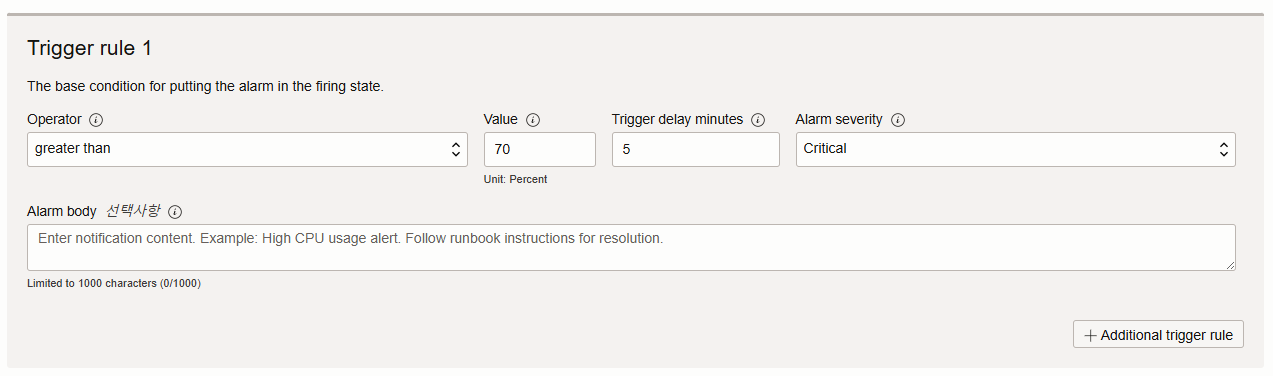Image resolution: width=1273 pixels, height=376 pixels.
Task: Click the info icon next to Operator
Action: point(96,120)
